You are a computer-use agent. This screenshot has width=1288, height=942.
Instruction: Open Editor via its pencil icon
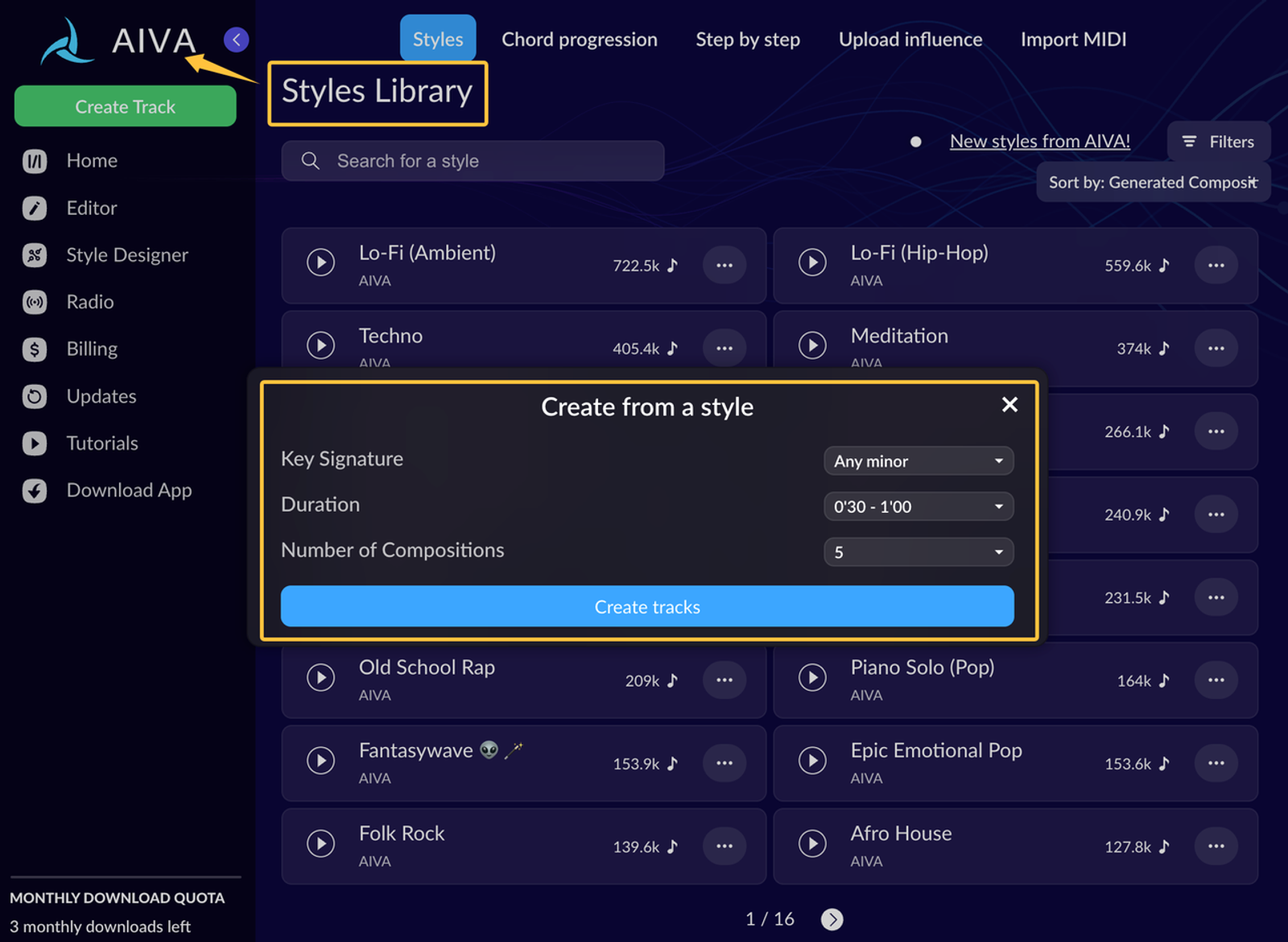pos(35,208)
